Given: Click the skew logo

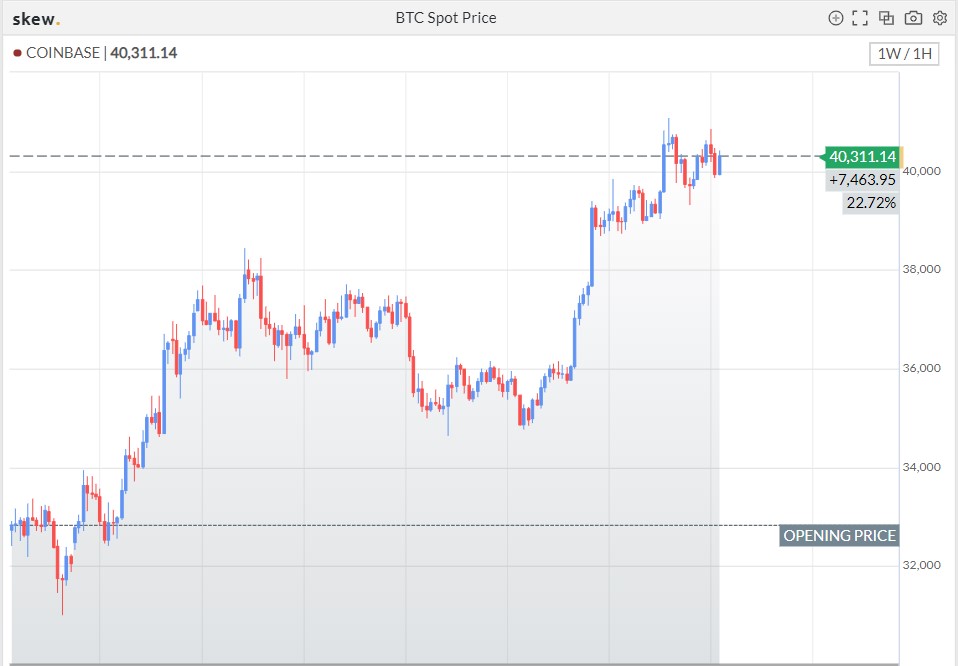Looking at the screenshot, I should [36, 18].
